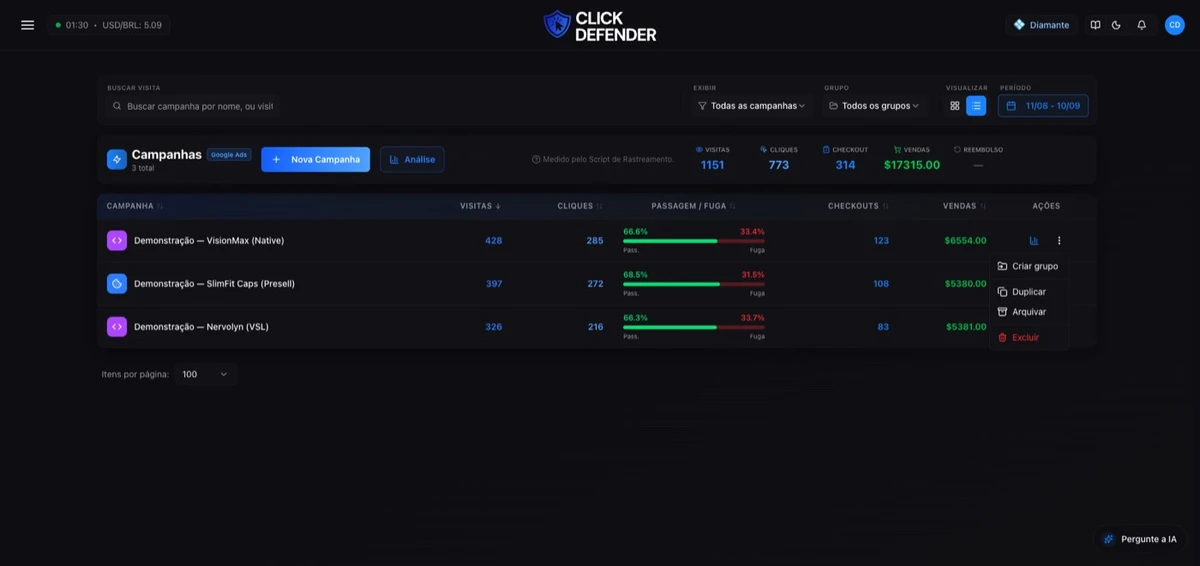Select Arquivar from the context menu
The width and height of the screenshot is (1200, 566).
pyautogui.click(x=1029, y=312)
